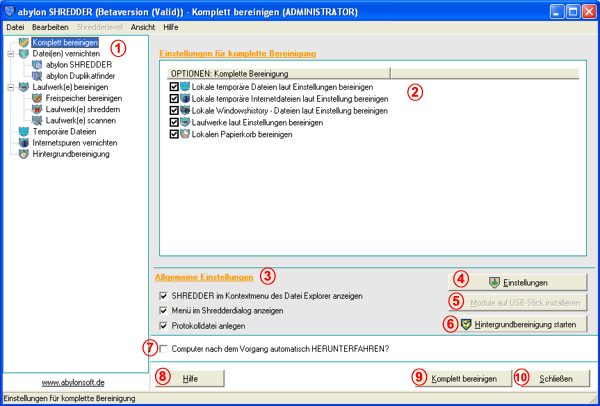Visit the www.abylonsoft.de link
Image resolution: width=600 pixels, height=406 pixels.
pyautogui.click(x=73, y=383)
